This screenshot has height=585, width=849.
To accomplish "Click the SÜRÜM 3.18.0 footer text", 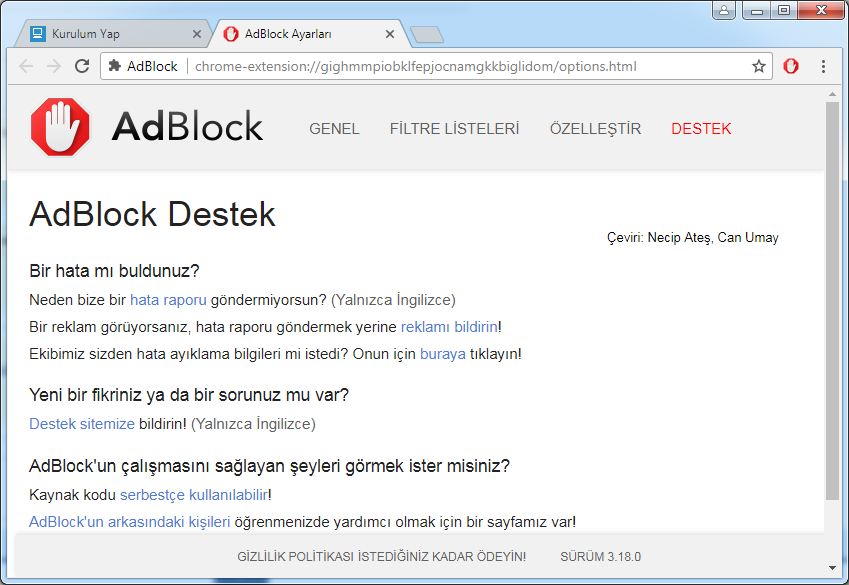I will pos(600,557).
